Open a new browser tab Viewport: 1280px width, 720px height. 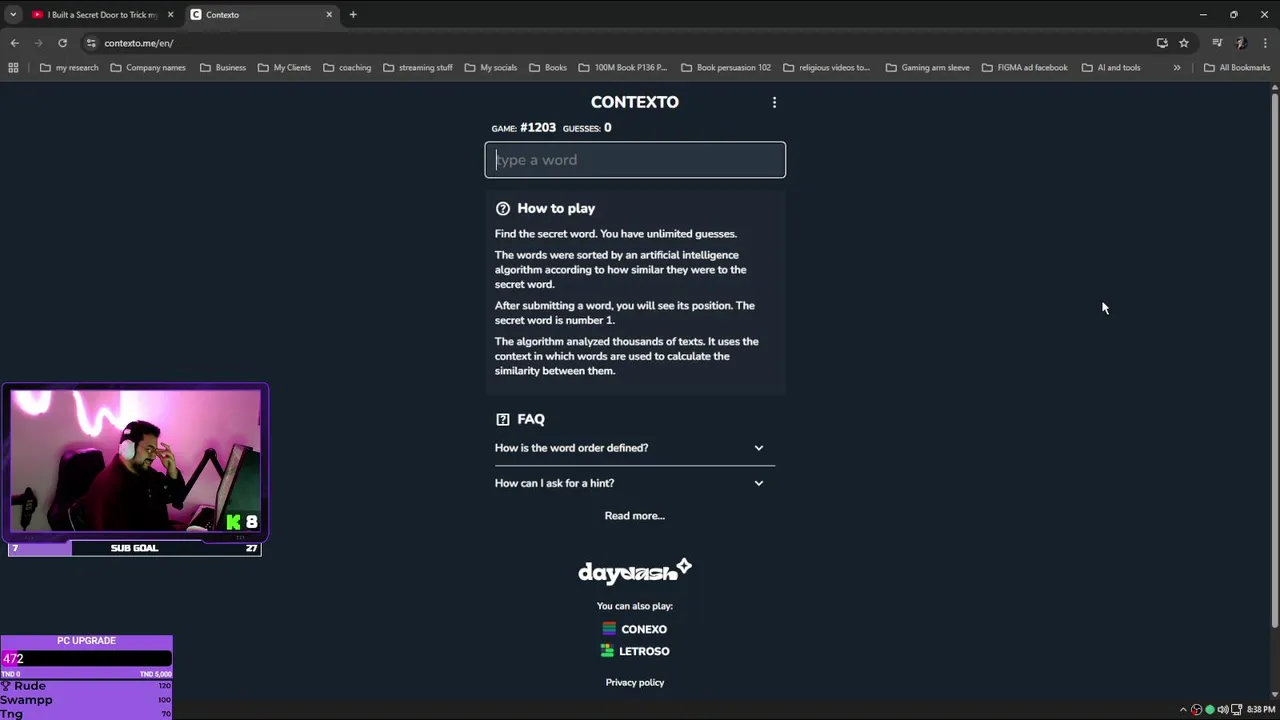353,15
